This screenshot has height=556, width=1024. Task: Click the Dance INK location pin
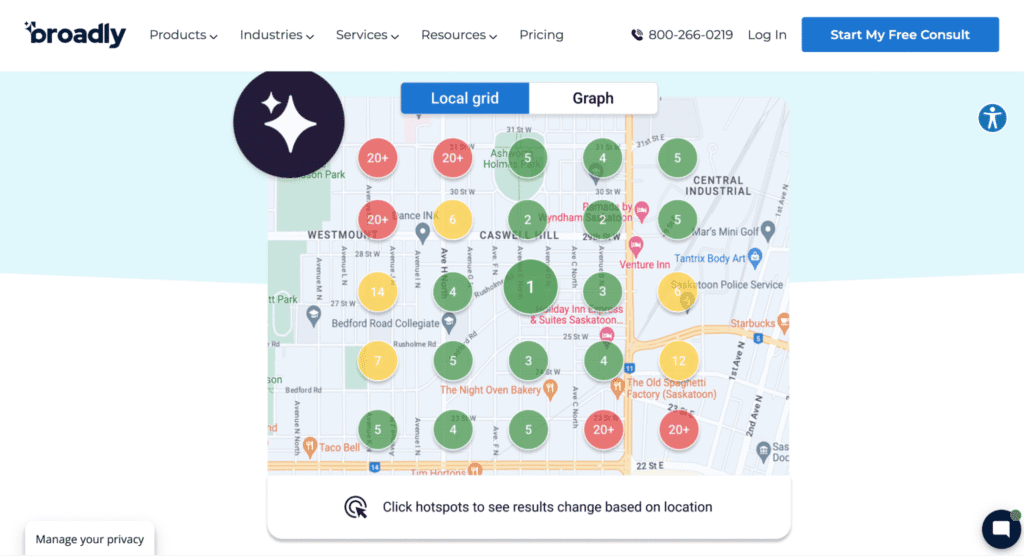[x=423, y=233]
